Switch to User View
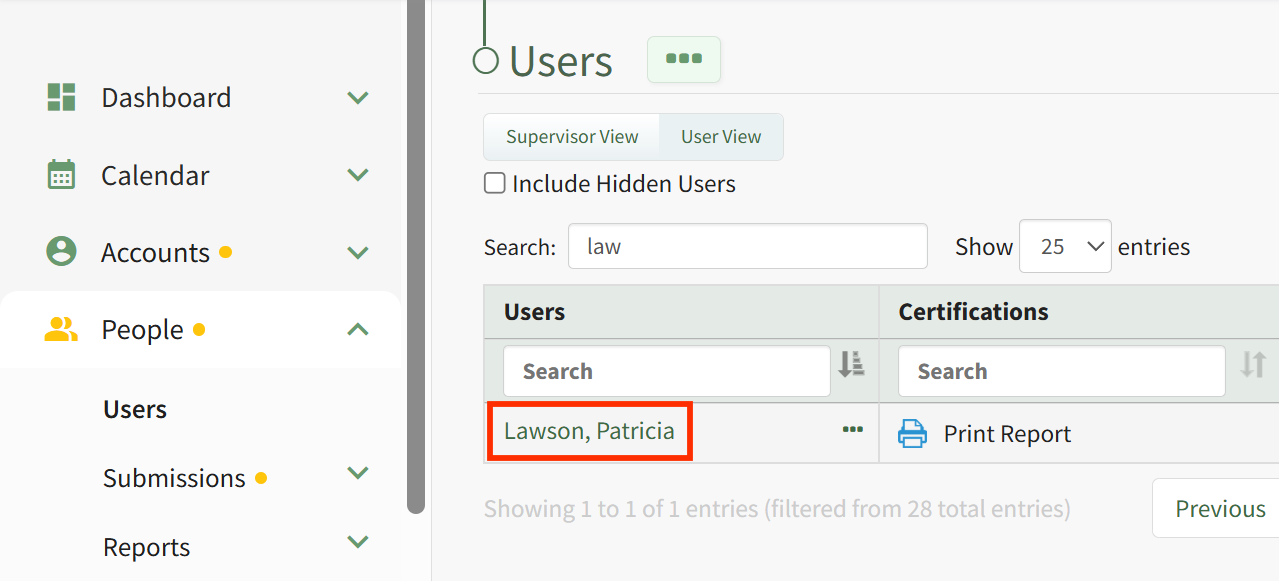Viewport: 1279px width, 581px height. (x=721, y=137)
